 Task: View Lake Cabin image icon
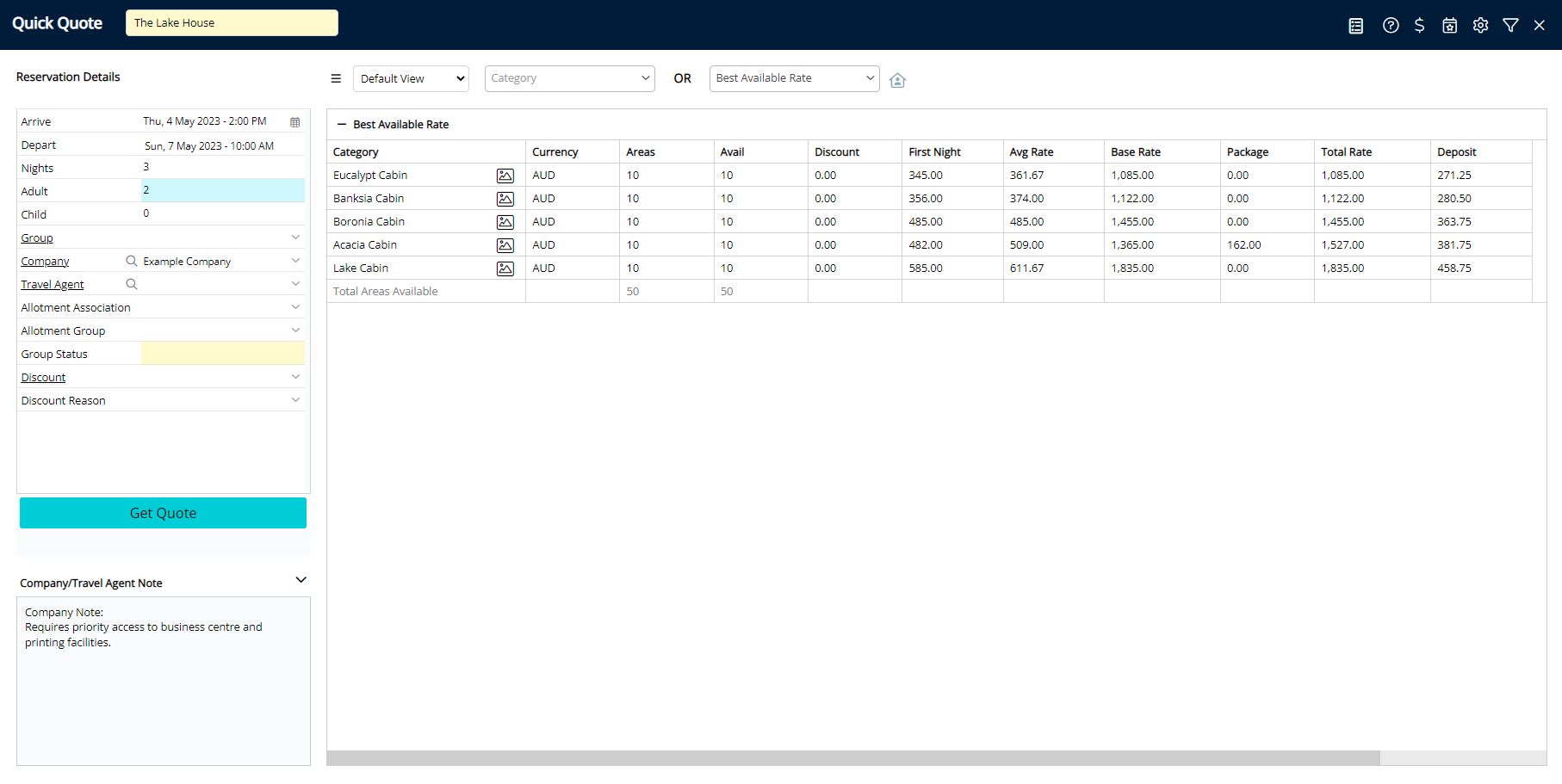[505, 269]
